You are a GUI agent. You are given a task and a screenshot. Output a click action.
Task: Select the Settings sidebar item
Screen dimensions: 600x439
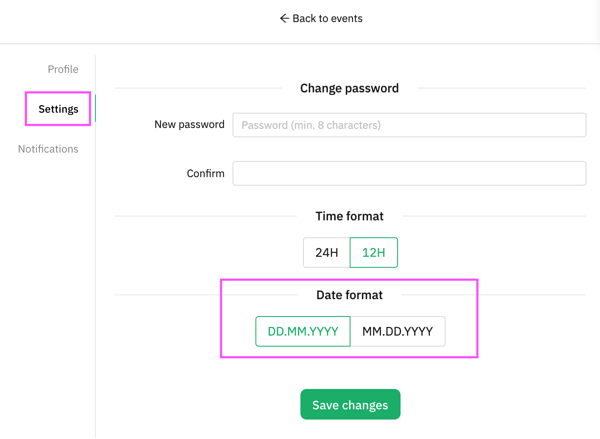pos(58,109)
